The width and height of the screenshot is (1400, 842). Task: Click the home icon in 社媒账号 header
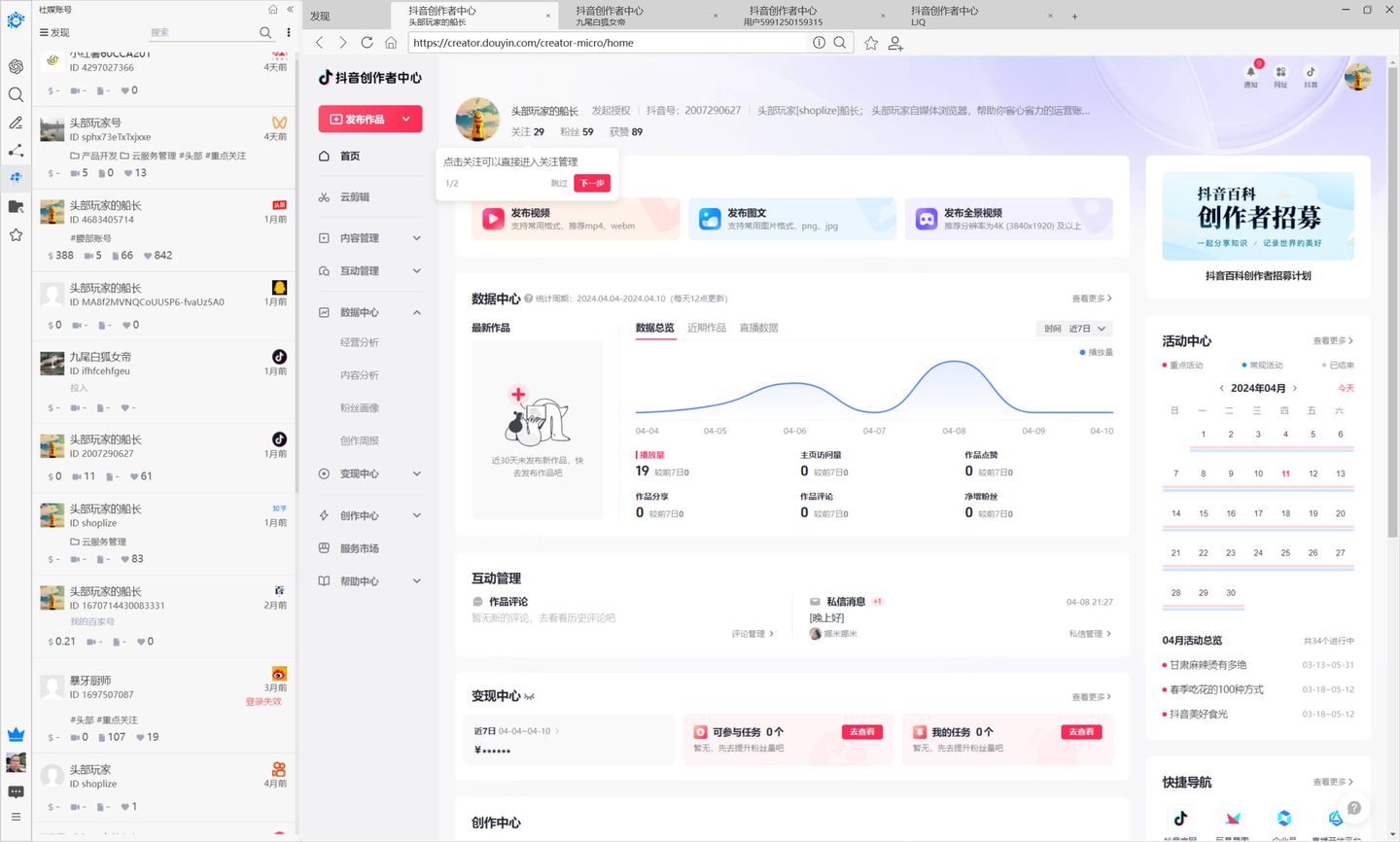pyautogui.click(x=273, y=9)
